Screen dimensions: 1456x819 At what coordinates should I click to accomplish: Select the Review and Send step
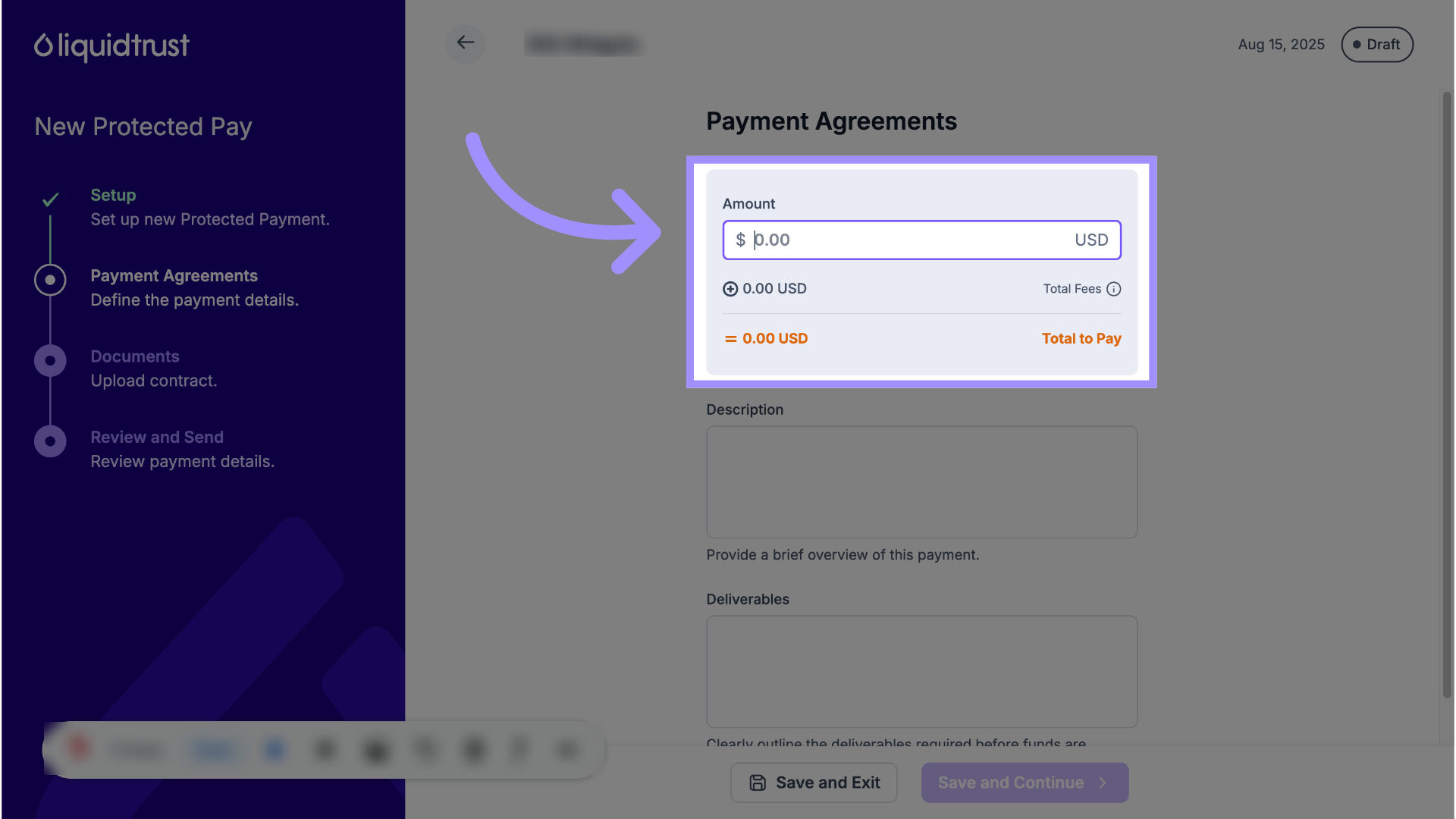[157, 438]
